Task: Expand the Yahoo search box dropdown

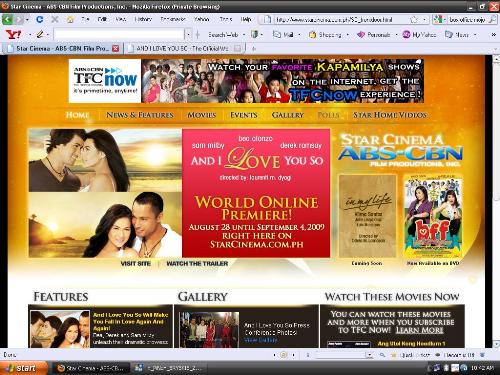Action: click(188, 34)
